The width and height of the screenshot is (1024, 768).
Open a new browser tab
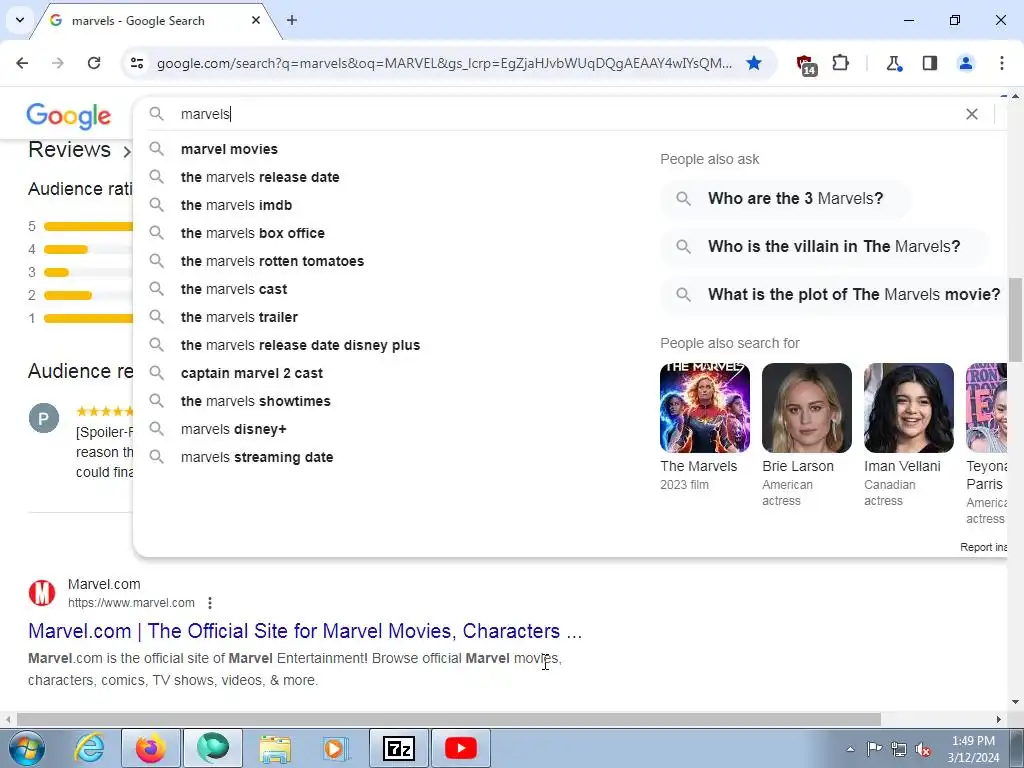pyautogui.click(x=292, y=20)
